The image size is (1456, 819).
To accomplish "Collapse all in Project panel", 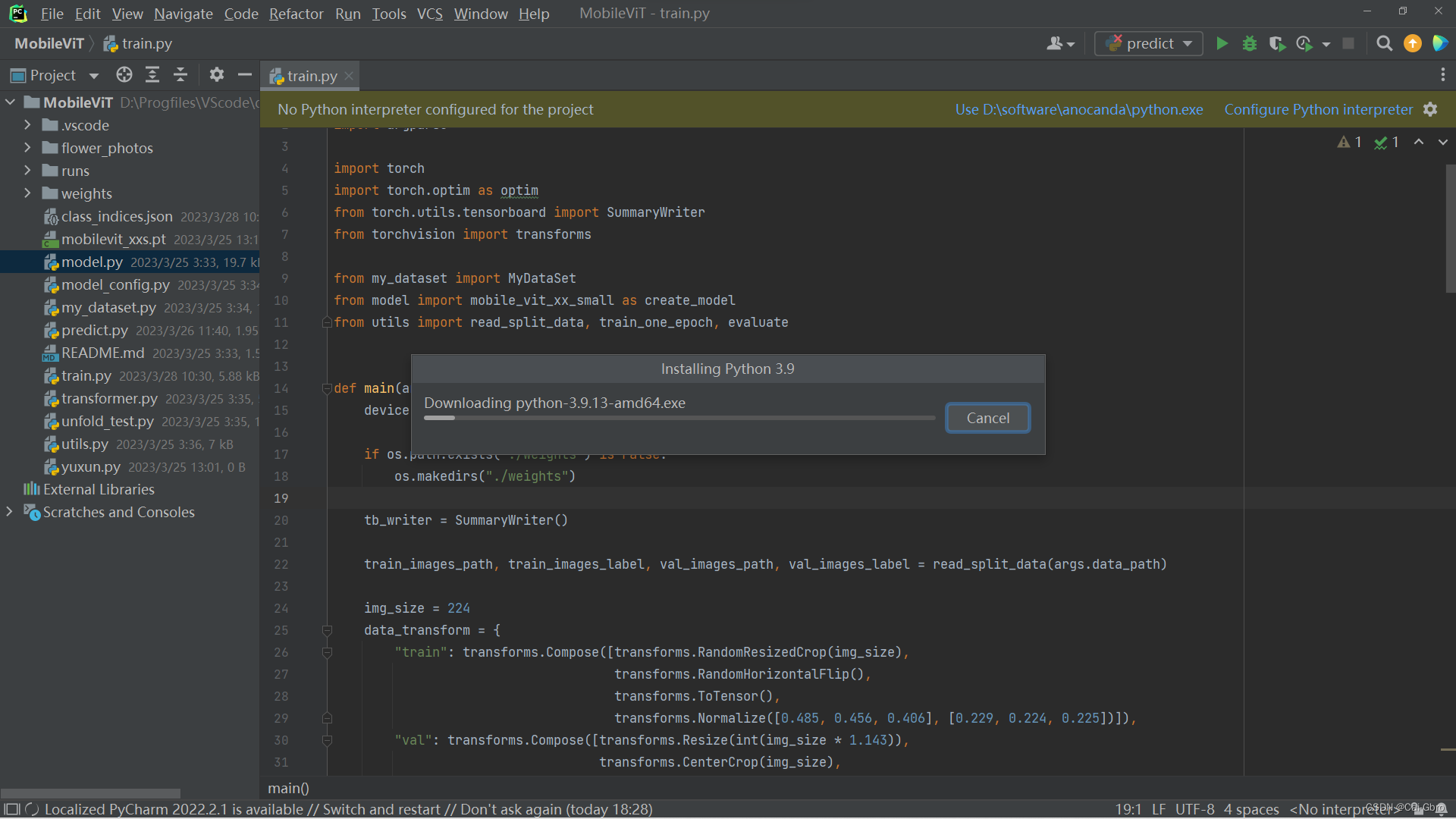I will coord(180,74).
